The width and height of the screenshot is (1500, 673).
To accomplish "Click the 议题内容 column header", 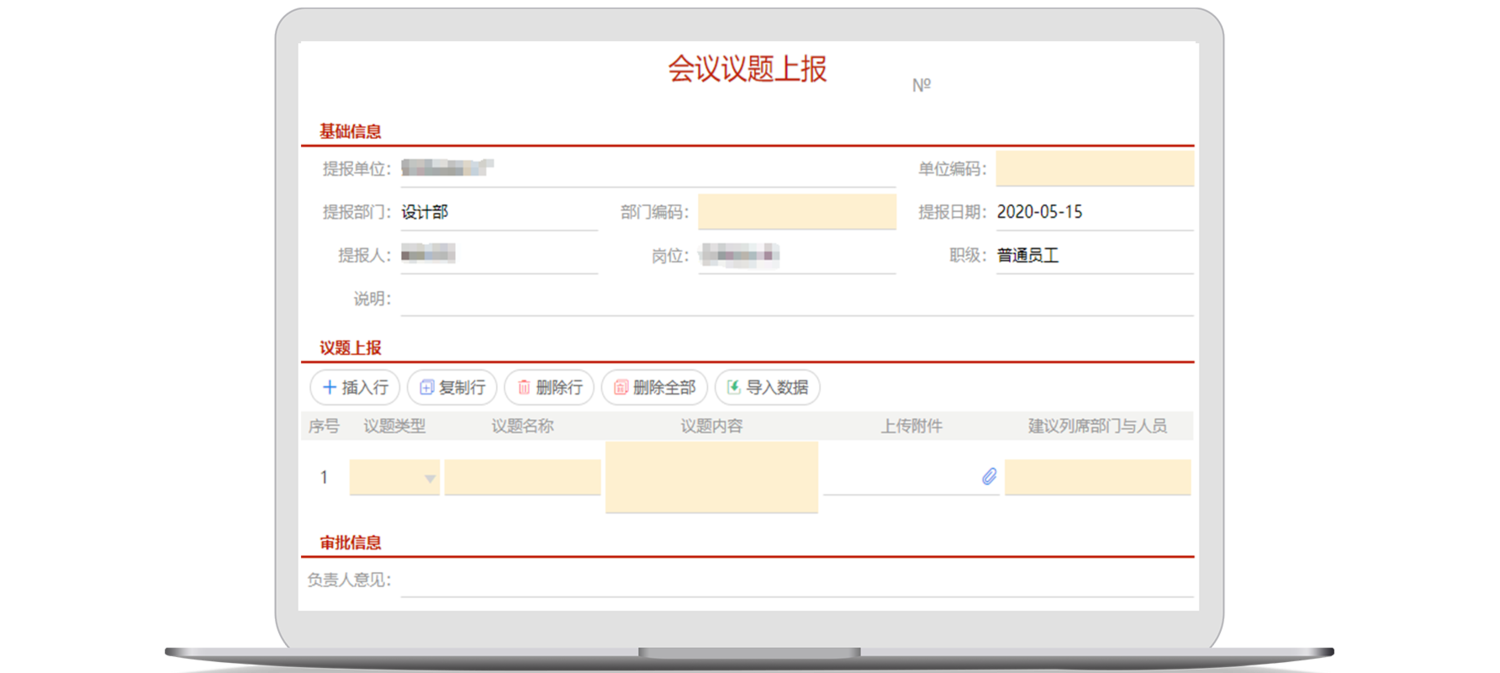I will pyautogui.click(x=711, y=426).
